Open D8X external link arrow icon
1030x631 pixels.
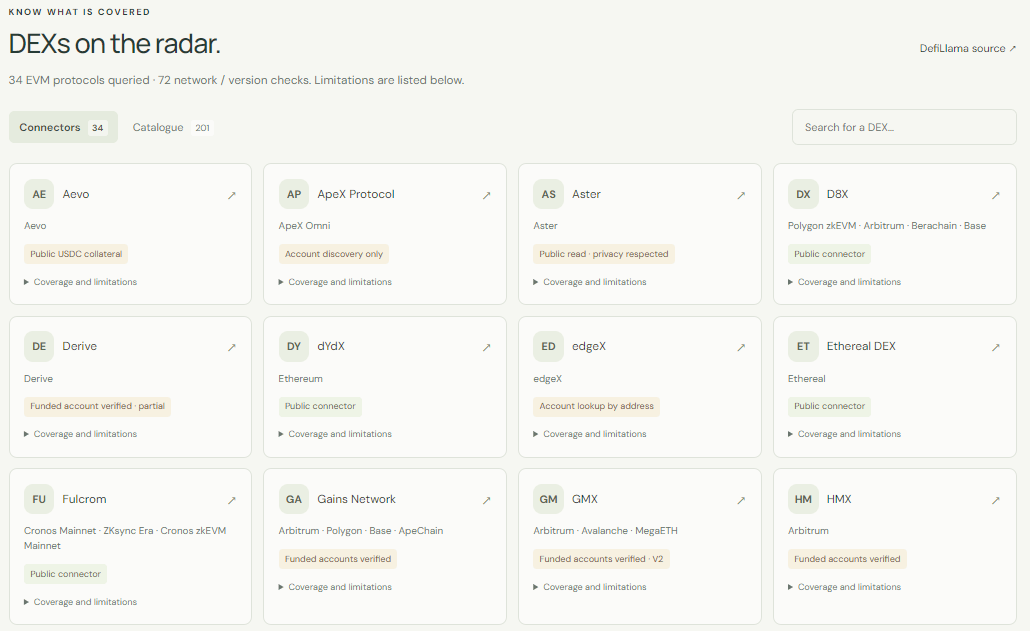(x=996, y=195)
